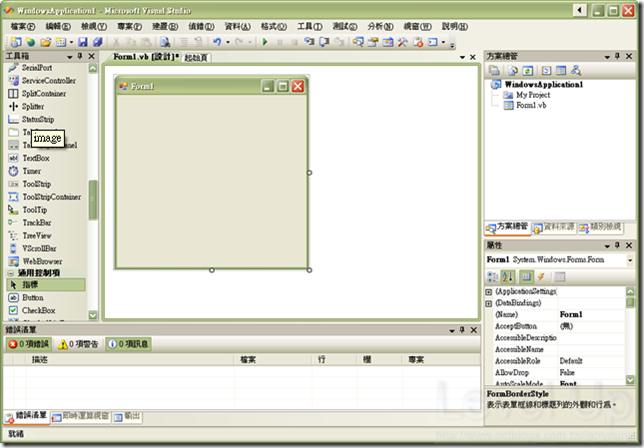The height and width of the screenshot is (448, 644).
Task: Click the Step Over debug icon
Action: pyautogui.click(x=324, y=42)
